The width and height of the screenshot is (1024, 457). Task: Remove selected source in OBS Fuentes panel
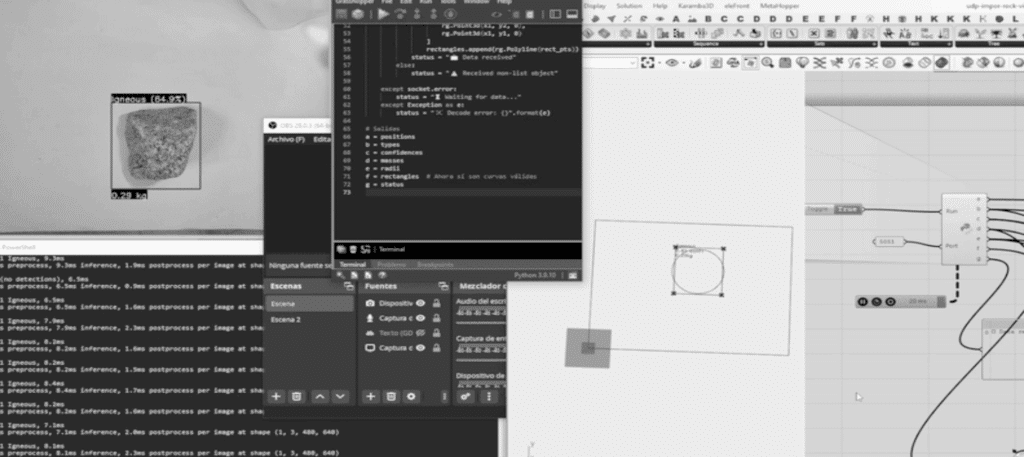tap(391, 396)
